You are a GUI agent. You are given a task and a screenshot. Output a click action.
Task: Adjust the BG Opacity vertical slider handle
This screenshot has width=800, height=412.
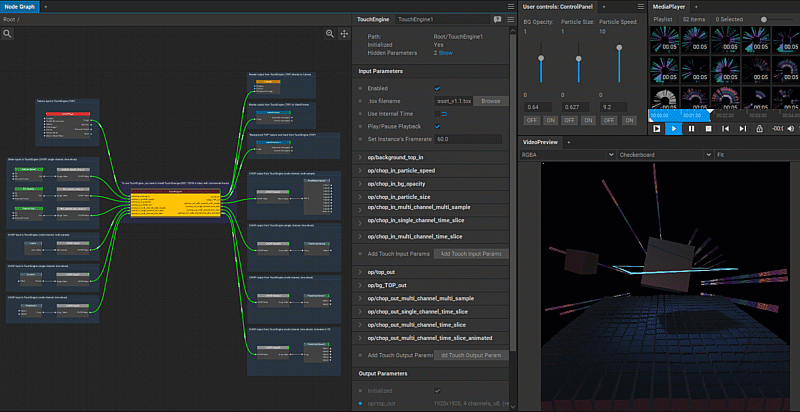pos(541,58)
